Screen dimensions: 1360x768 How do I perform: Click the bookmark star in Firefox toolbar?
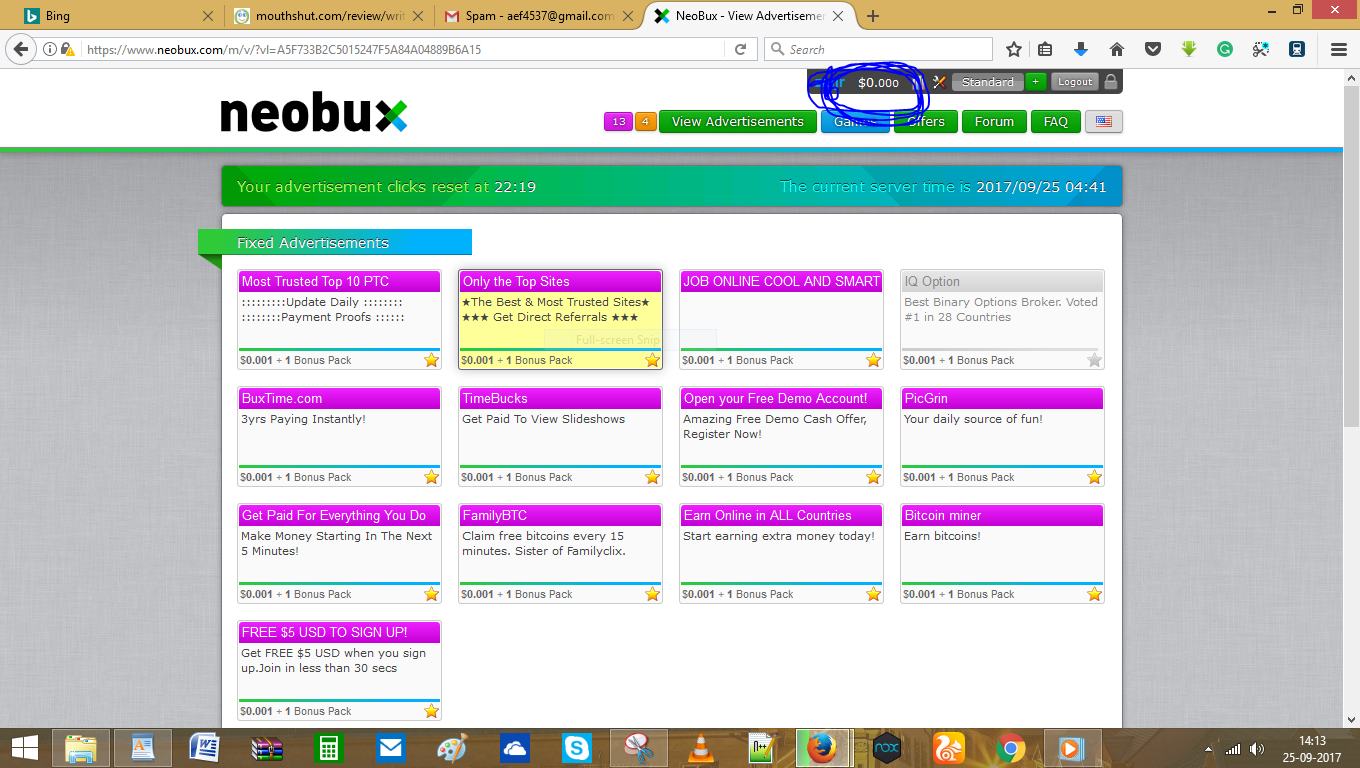[x=1014, y=49]
